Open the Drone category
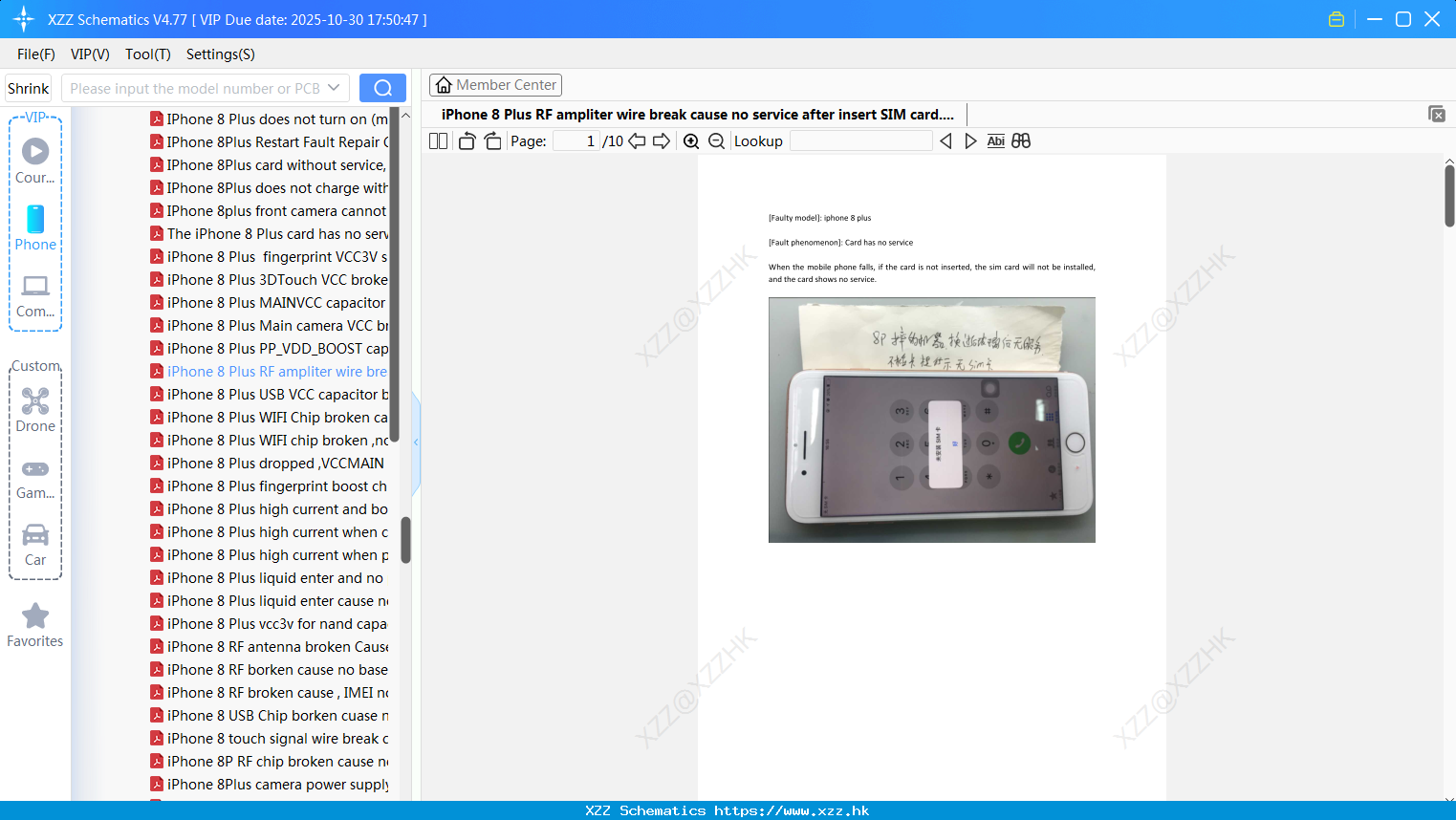 click(35, 410)
